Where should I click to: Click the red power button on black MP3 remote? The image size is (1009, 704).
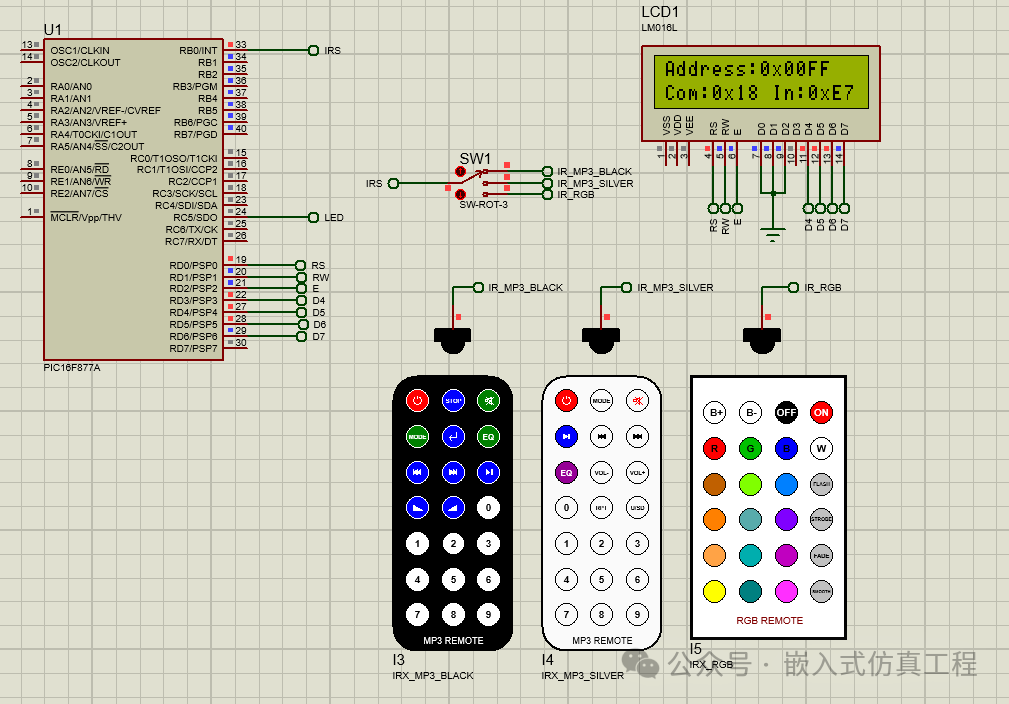pos(417,400)
